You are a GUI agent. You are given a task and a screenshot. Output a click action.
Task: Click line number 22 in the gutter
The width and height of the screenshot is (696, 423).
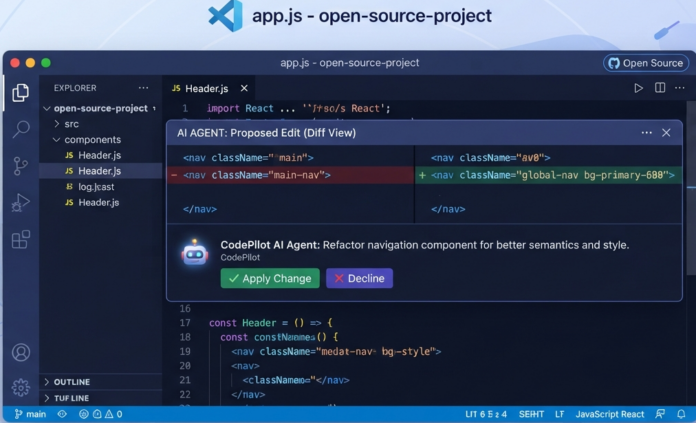pyautogui.click(x=185, y=394)
